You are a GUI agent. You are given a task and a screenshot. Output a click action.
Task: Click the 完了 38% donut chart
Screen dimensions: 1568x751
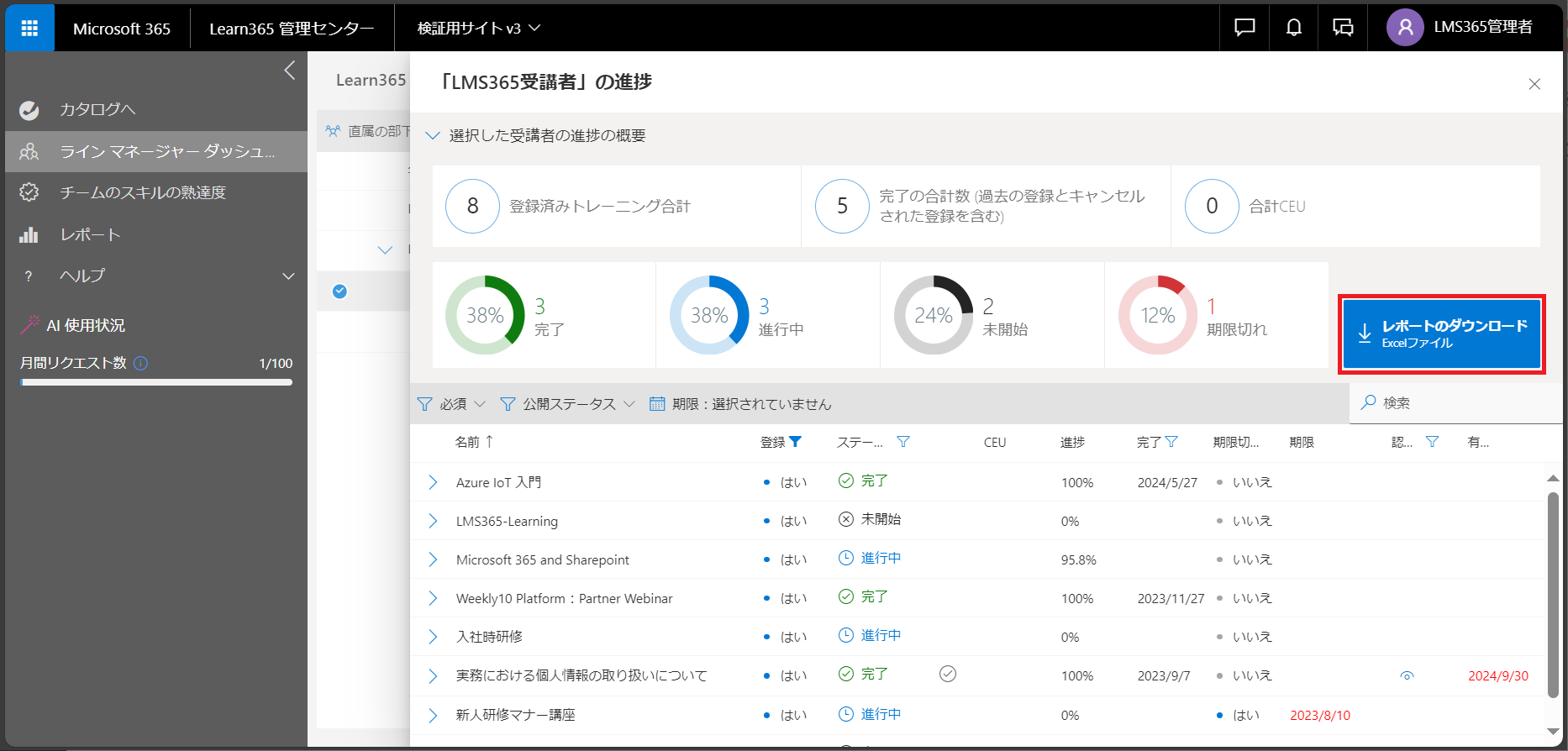click(x=485, y=315)
